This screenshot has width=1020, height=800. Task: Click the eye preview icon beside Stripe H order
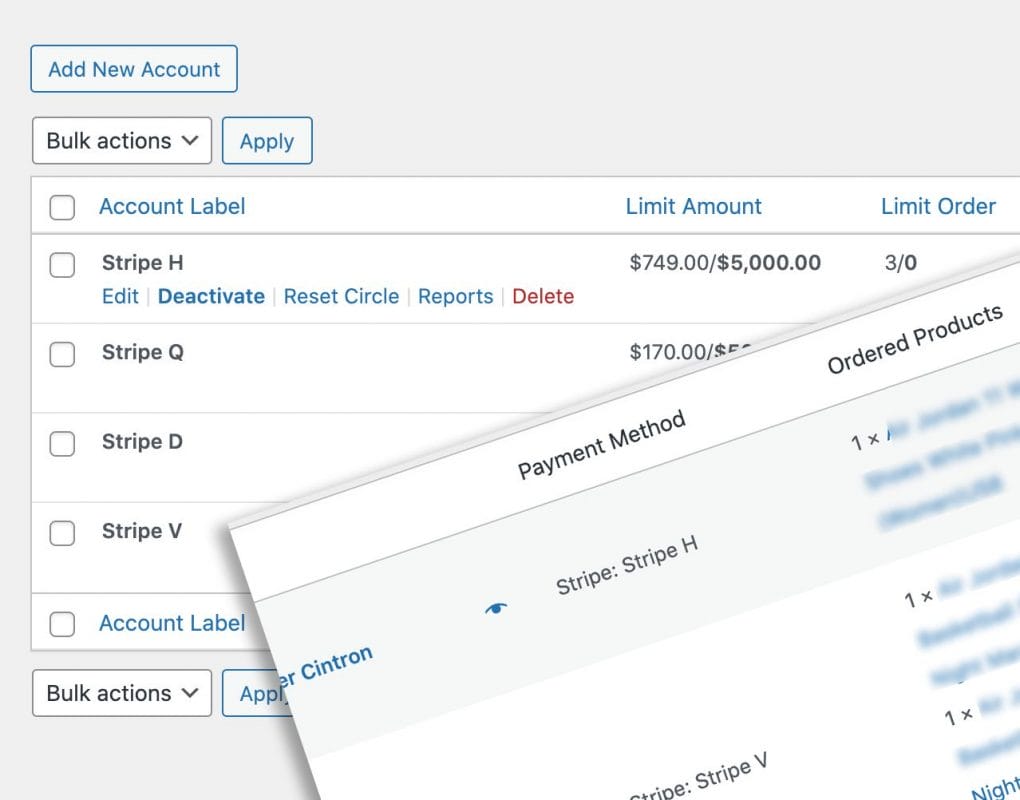[496, 609]
